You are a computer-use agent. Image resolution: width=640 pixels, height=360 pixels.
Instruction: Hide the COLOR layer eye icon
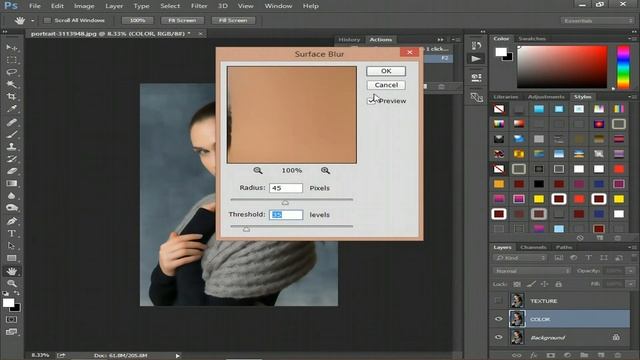498,319
